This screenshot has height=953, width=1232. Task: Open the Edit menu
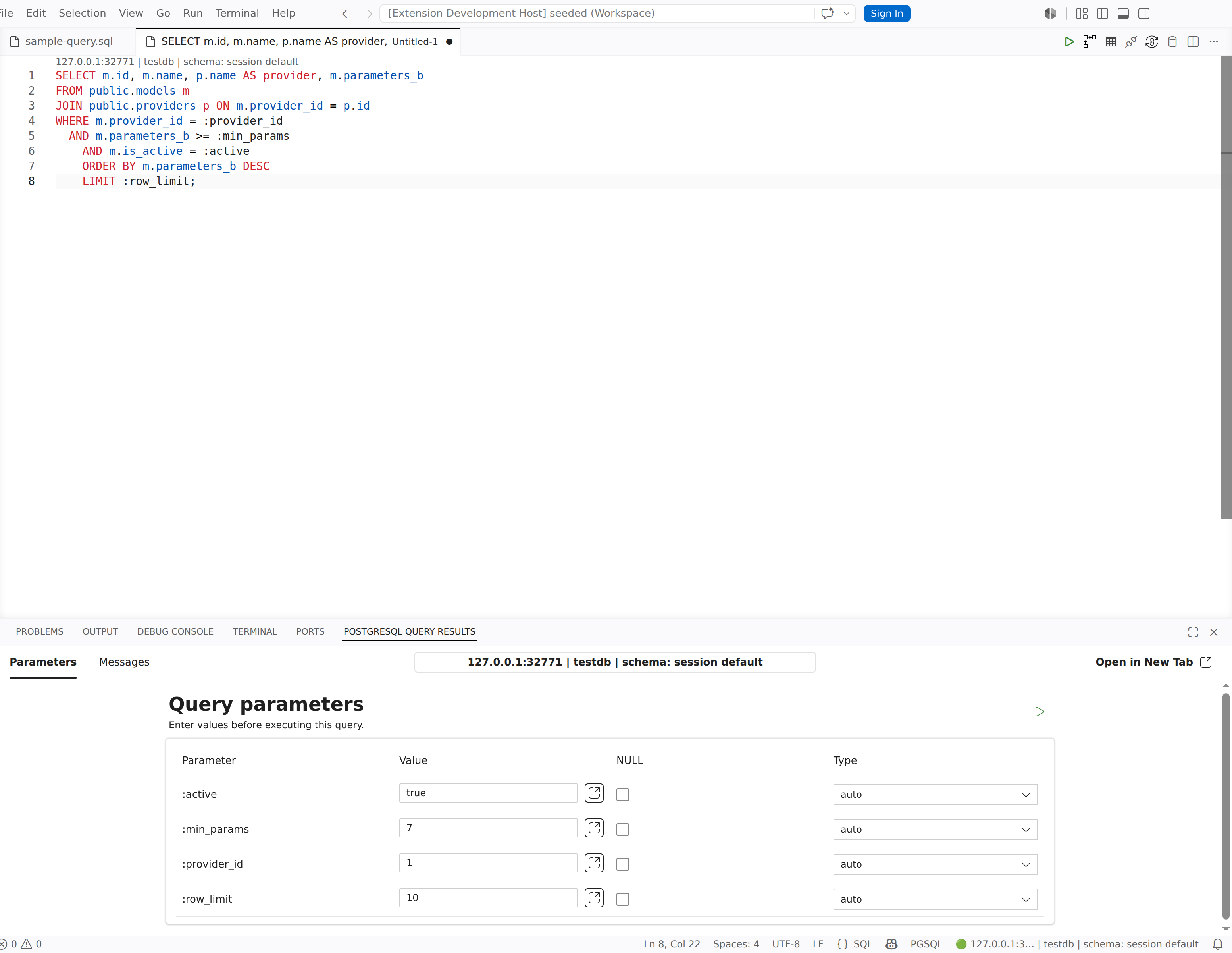36,13
